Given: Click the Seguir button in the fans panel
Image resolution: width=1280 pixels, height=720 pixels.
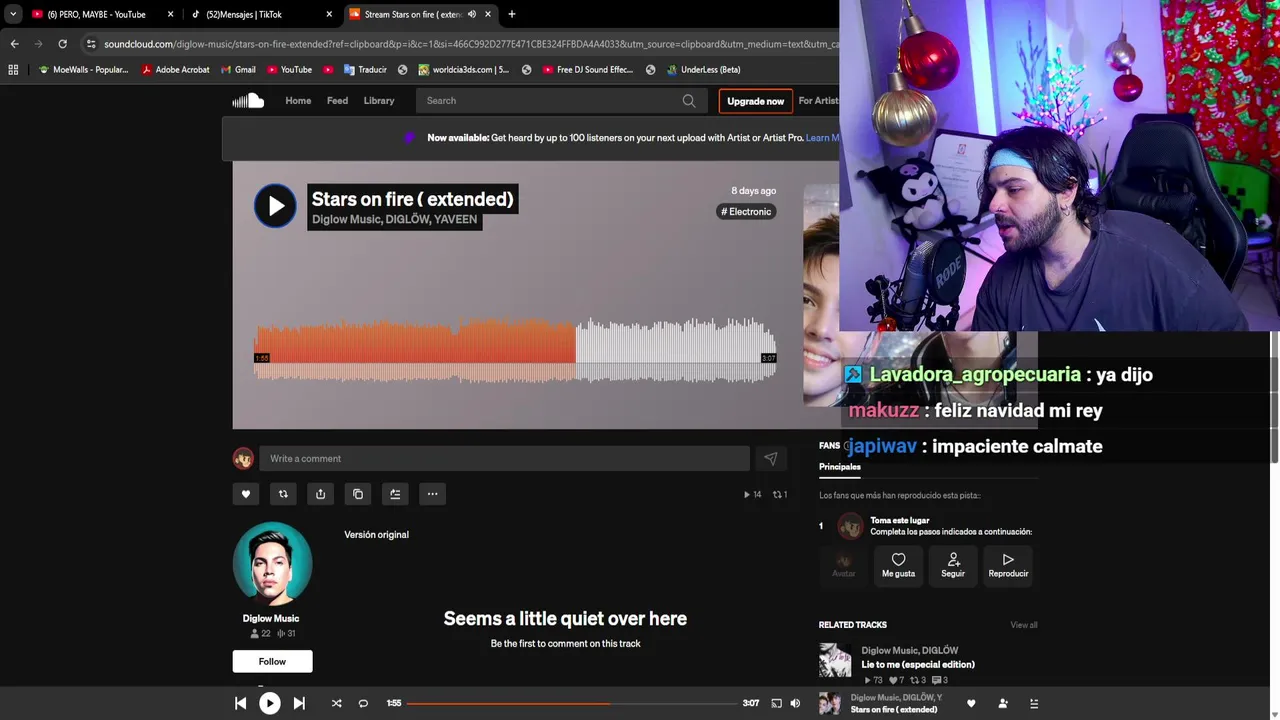Looking at the screenshot, I should 953,565.
